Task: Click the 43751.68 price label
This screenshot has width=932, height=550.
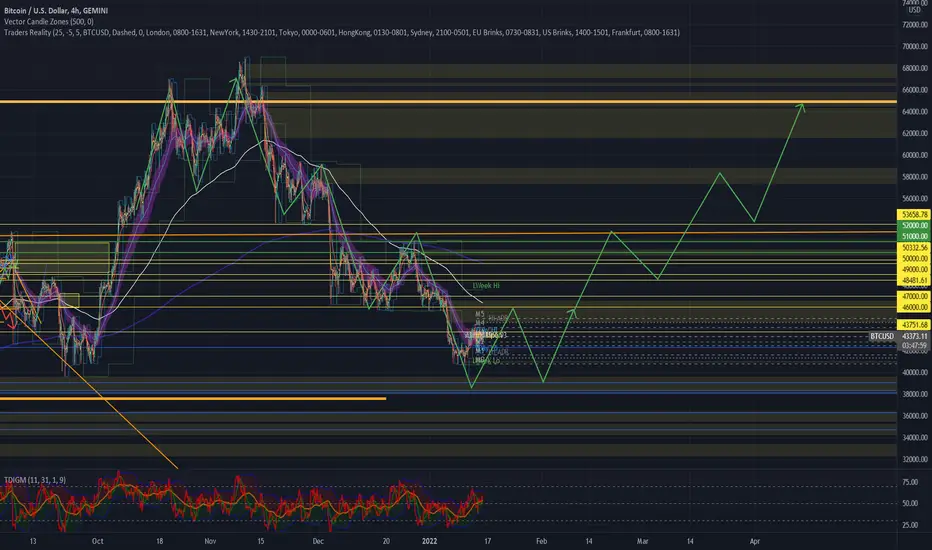Action: point(914,325)
